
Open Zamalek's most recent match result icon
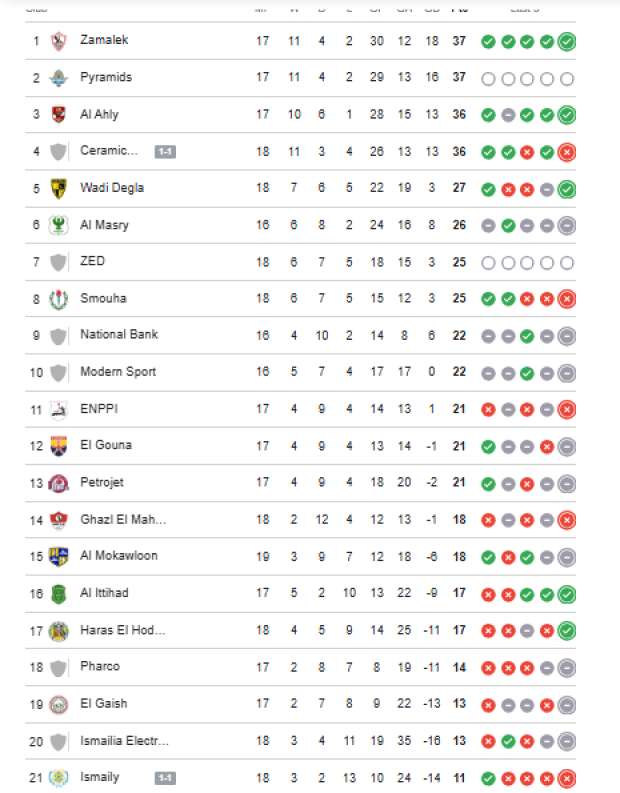(x=567, y=41)
